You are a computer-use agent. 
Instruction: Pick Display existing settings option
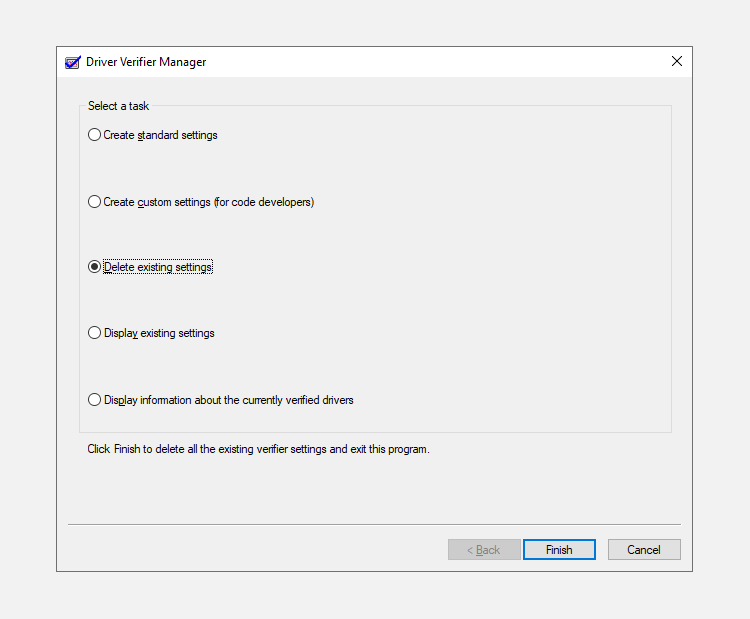(151, 333)
